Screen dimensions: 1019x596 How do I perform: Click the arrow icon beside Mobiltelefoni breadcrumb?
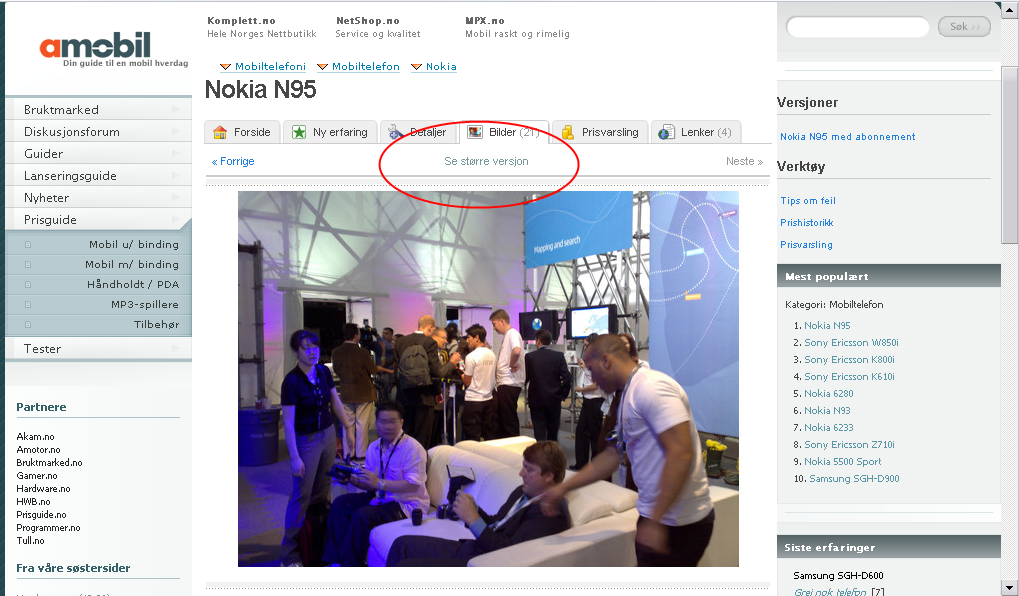pos(226,67)
